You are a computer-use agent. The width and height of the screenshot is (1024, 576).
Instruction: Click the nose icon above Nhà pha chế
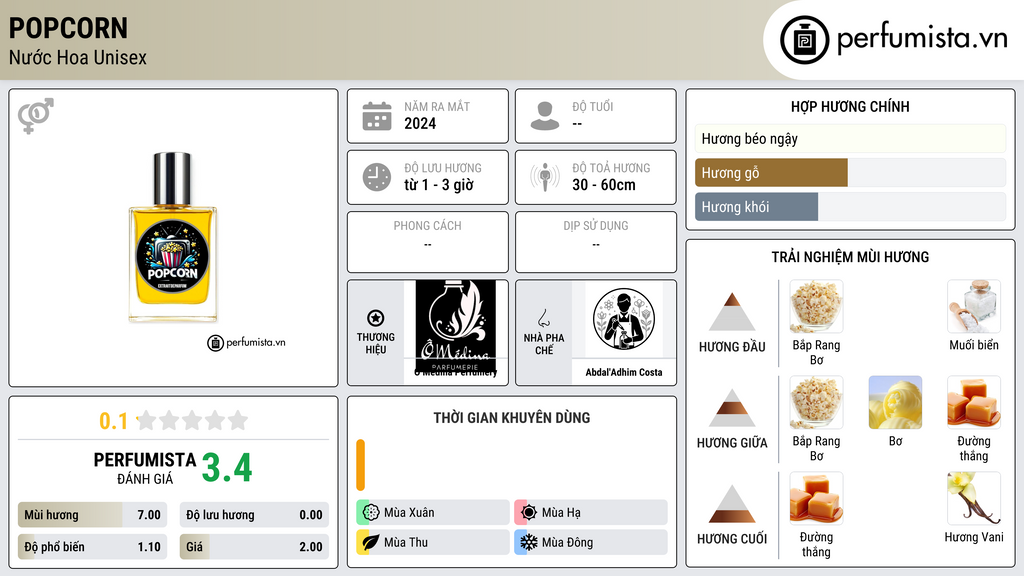543,318
